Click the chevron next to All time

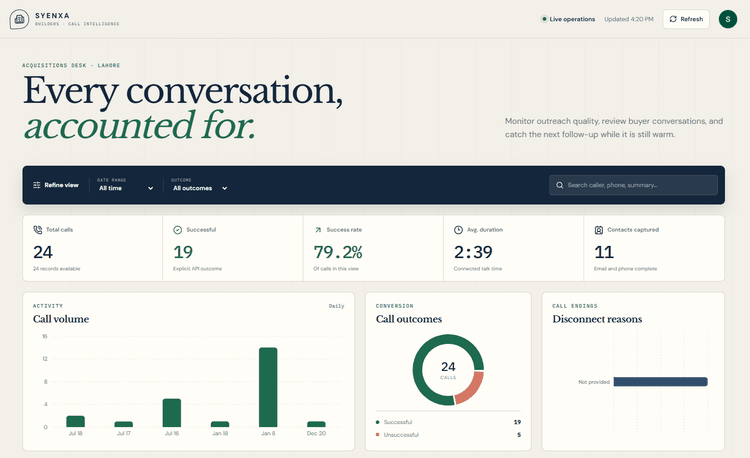(150, 188)
